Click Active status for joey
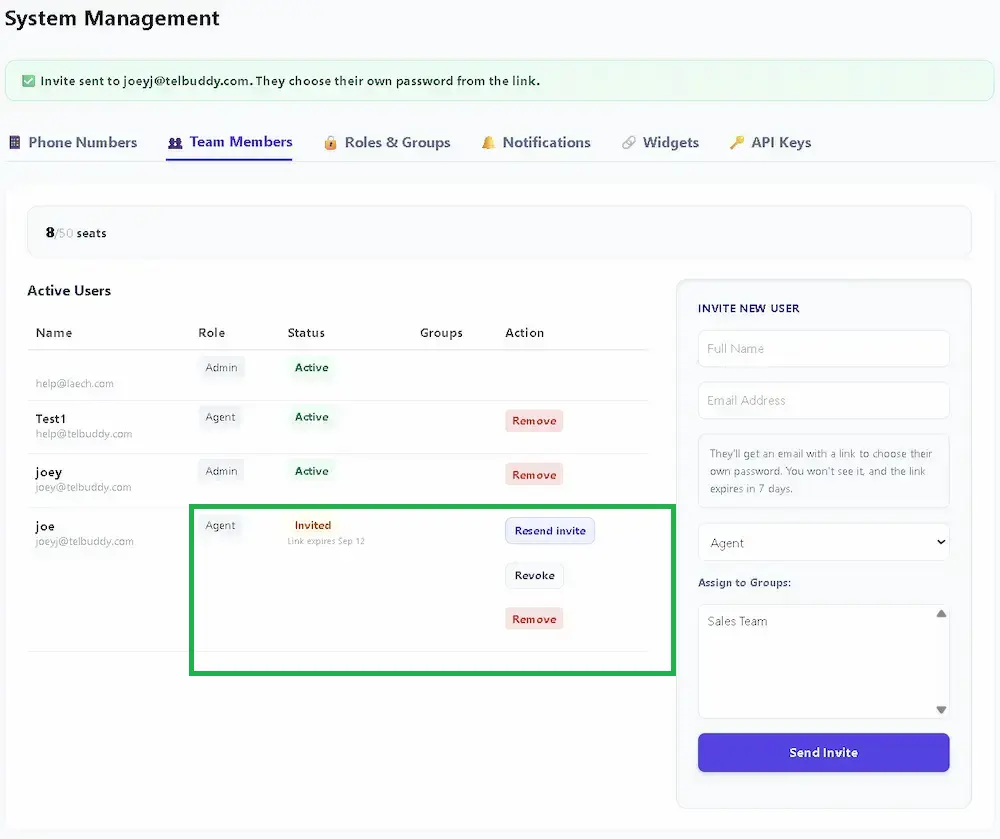The height and width of the screenshot is (839, 1000). click(x=312, y=471)
